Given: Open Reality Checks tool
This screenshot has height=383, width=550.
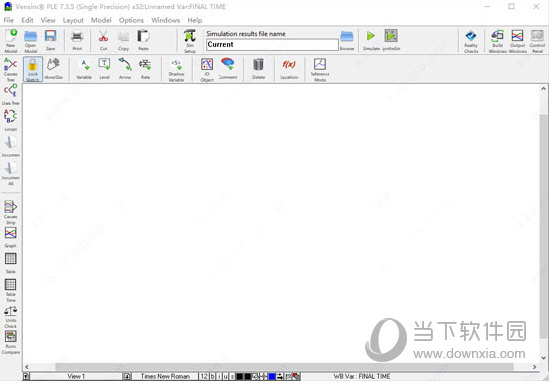Looking at the screenshot, I should coord(471,41).
